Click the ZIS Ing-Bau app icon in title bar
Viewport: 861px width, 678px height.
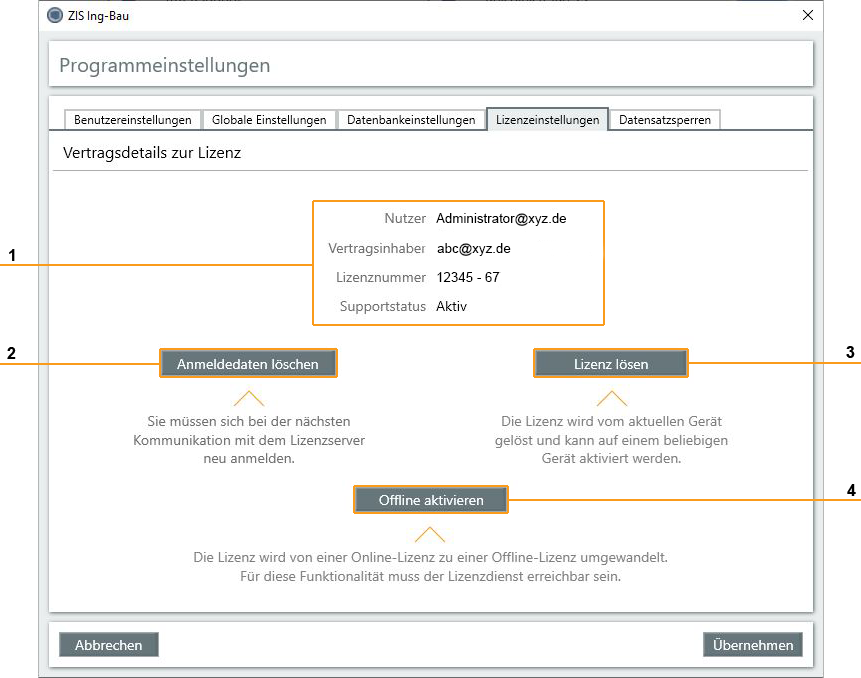[x=55, y=15]
